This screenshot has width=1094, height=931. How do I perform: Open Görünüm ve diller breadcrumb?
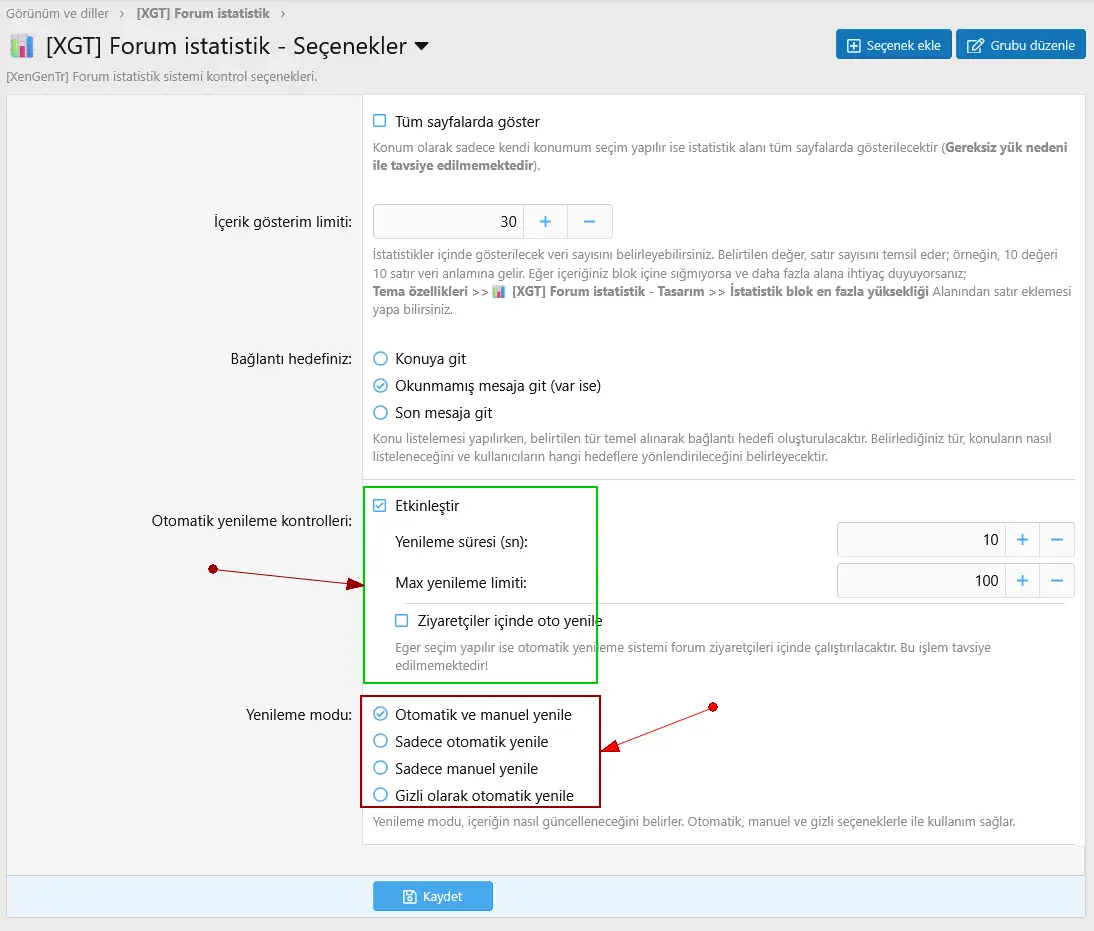[57, 14]
